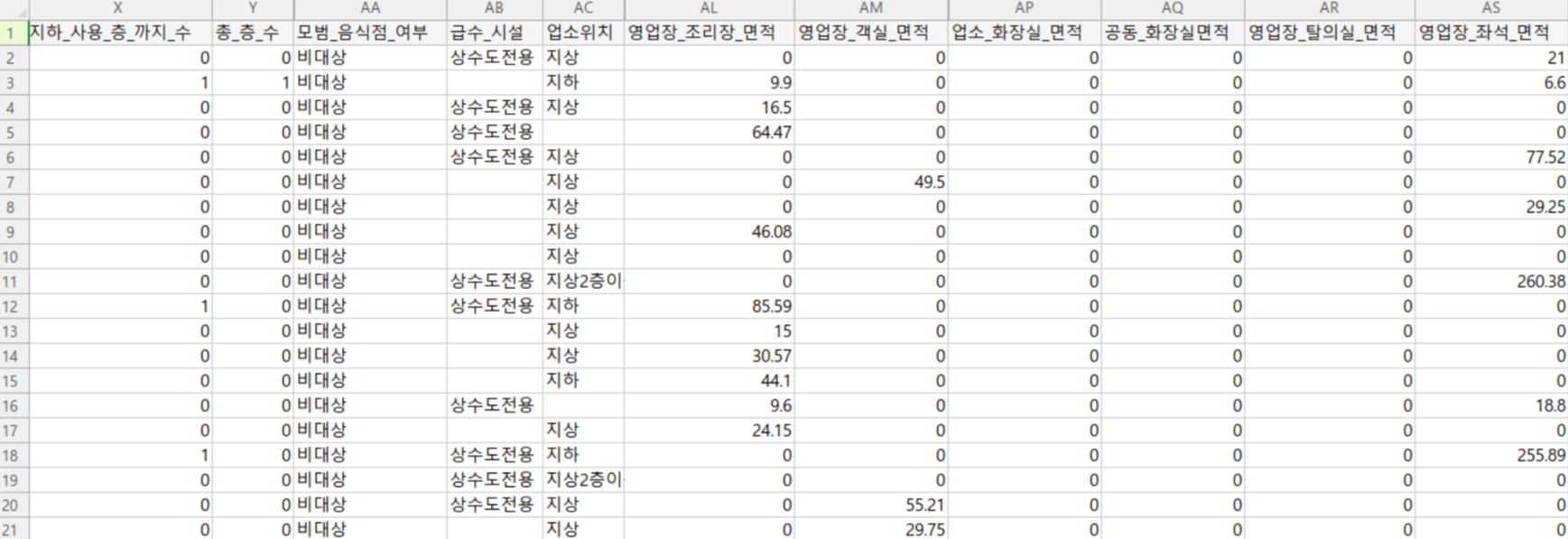Select row 11 header
1568x539 pixels.
tap(14, 281)
